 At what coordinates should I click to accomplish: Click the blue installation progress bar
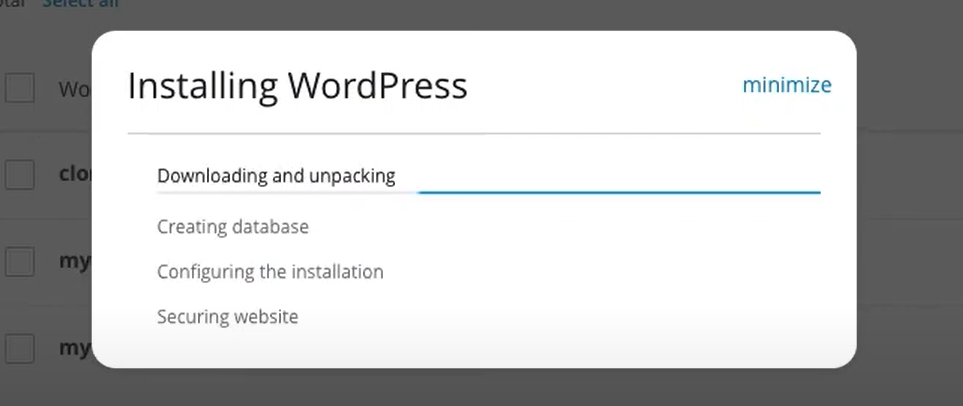click(x=618, y=191)
